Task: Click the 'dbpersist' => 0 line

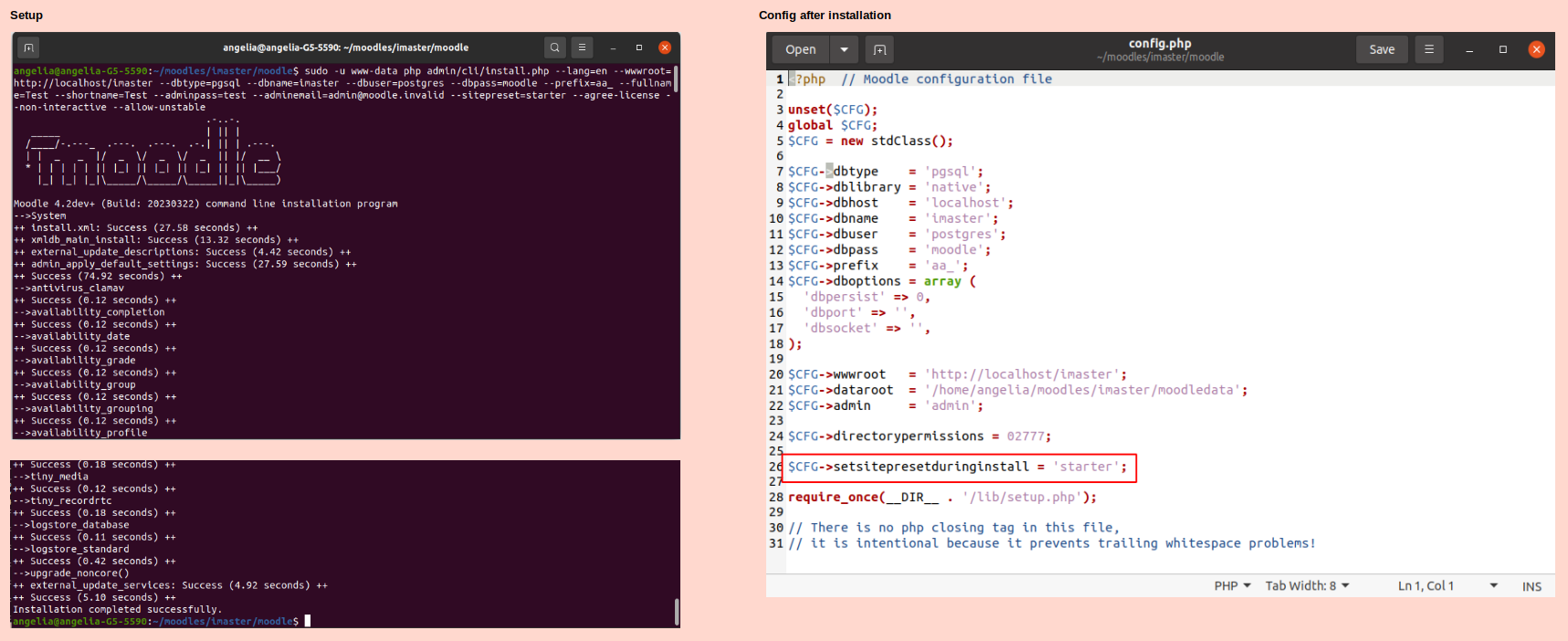Action: click(867, 297)
